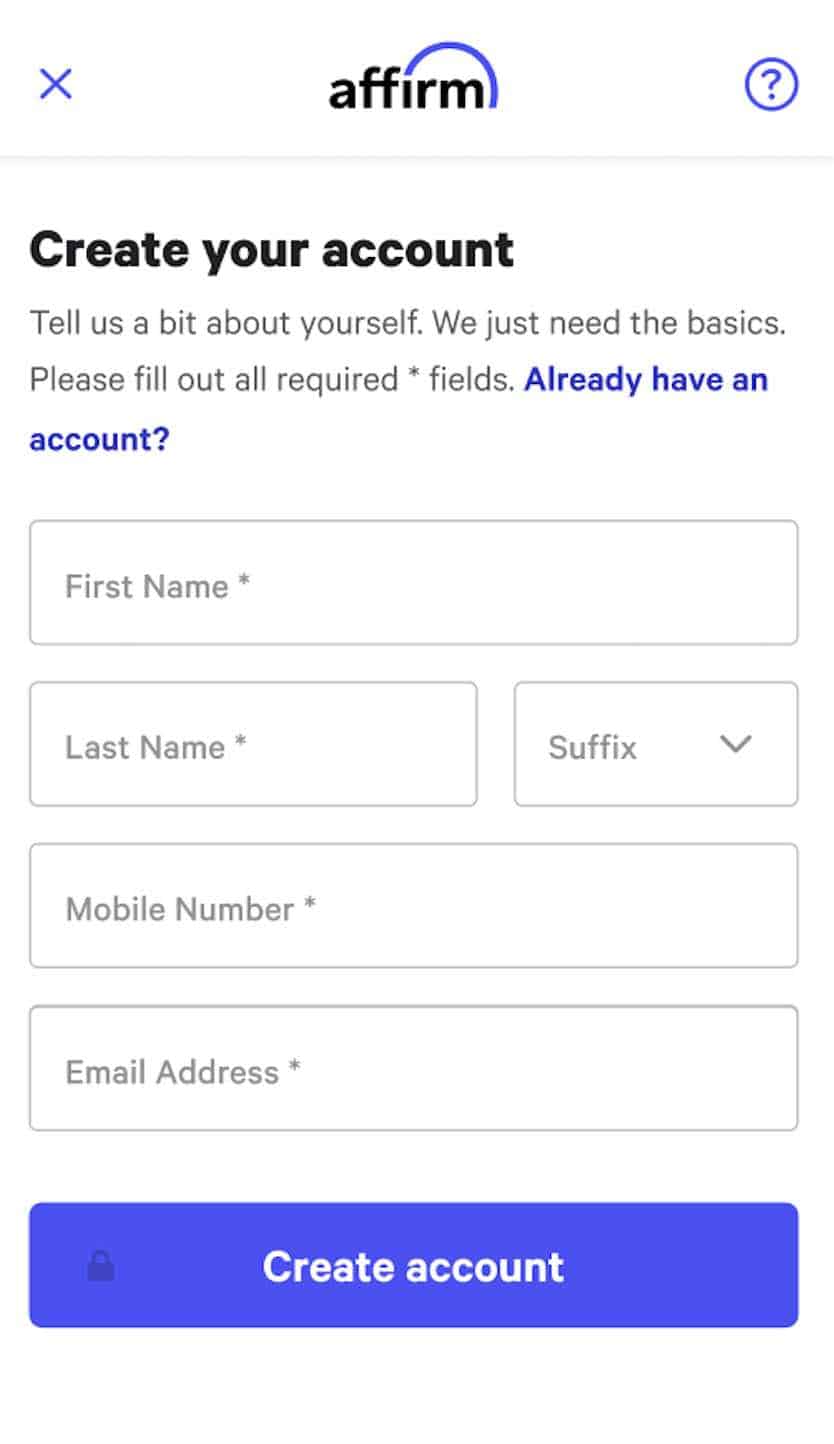Close the signup form with the X icon
Viewport: 834px width, 1444px height.
coord(55,84)
